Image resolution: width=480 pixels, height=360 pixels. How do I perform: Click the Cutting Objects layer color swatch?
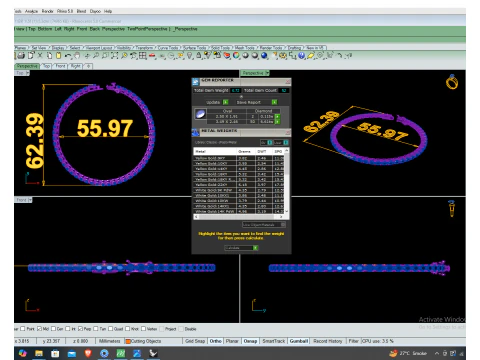[x=128, y=341]
